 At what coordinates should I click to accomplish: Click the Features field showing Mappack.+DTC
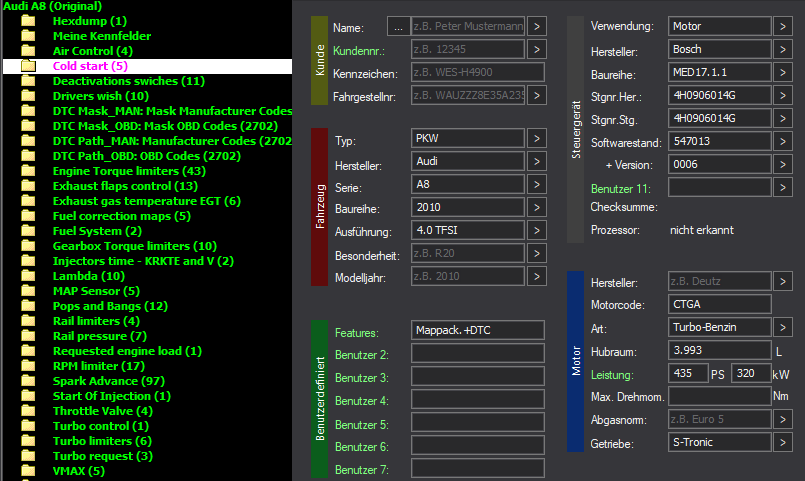[478, 330]
